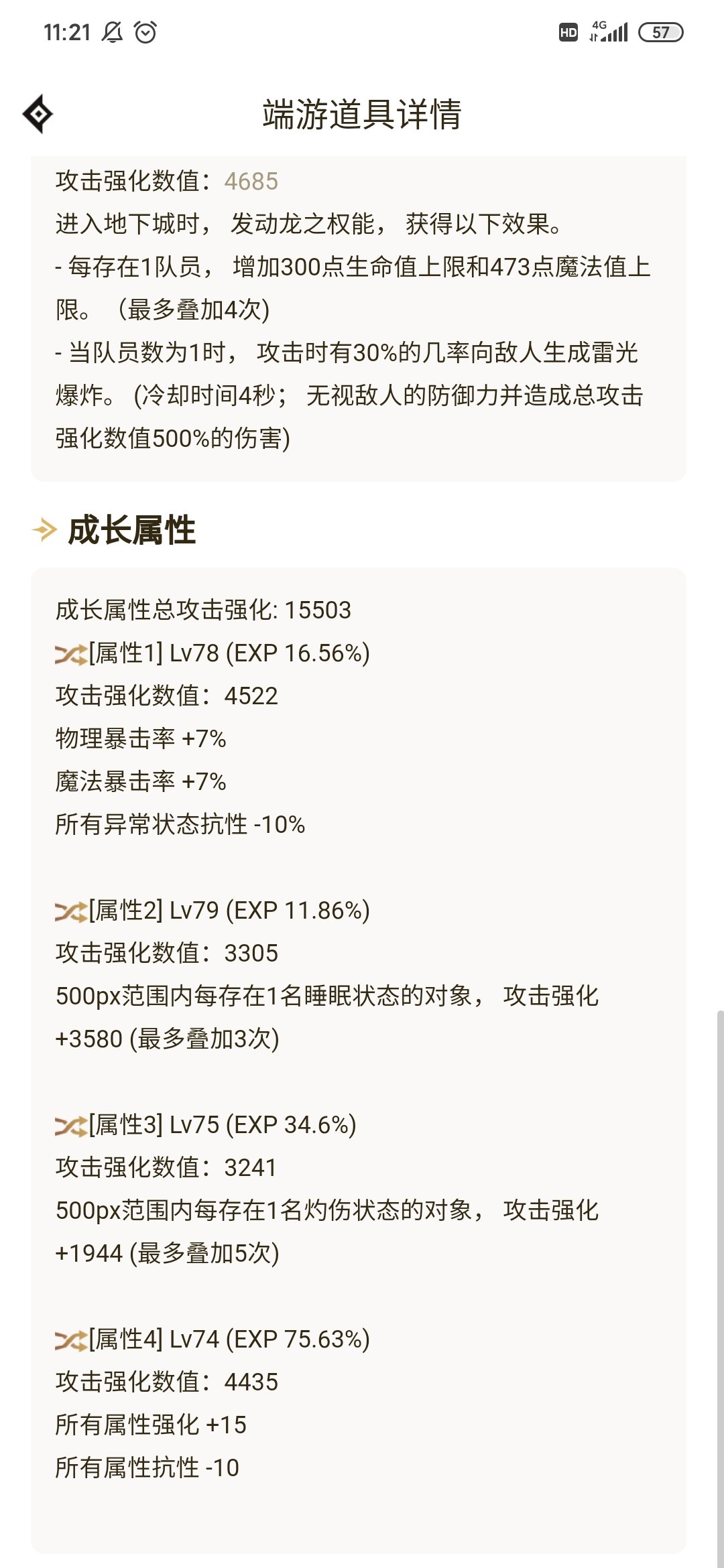Tap the battery indicator showing 57

point(661,32)
